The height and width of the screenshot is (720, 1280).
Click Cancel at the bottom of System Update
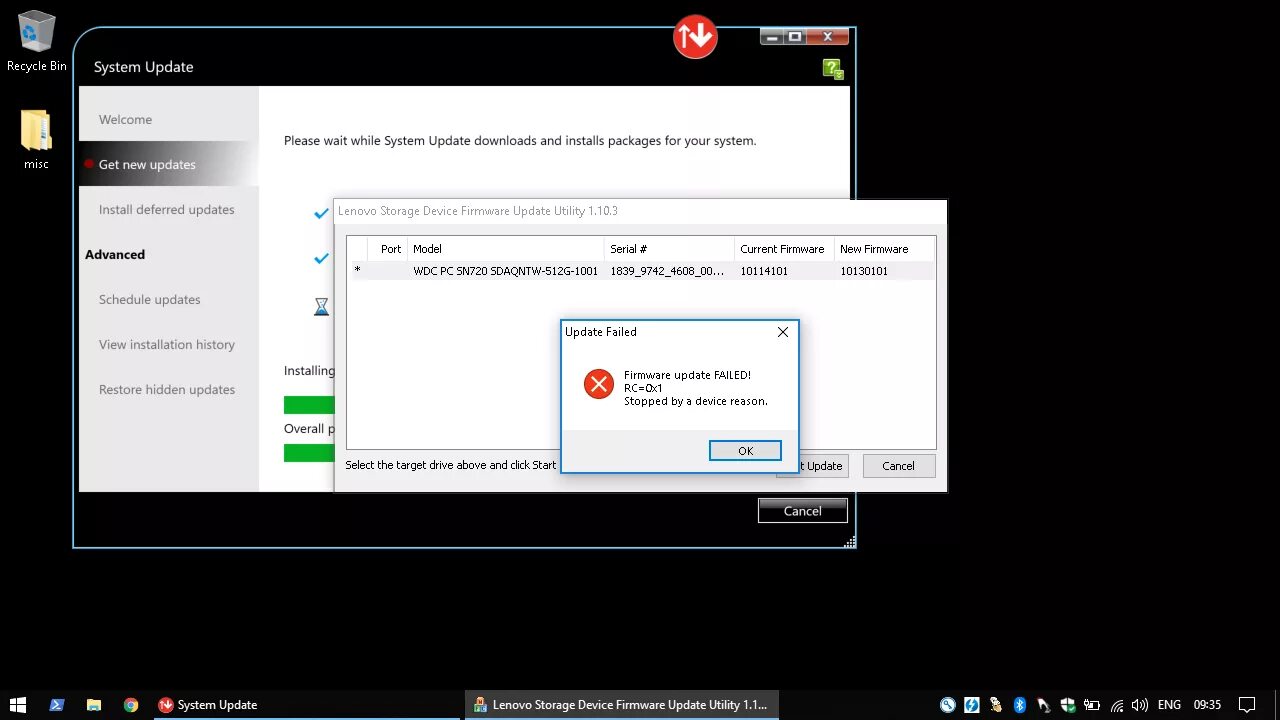[x=802, y=511]
